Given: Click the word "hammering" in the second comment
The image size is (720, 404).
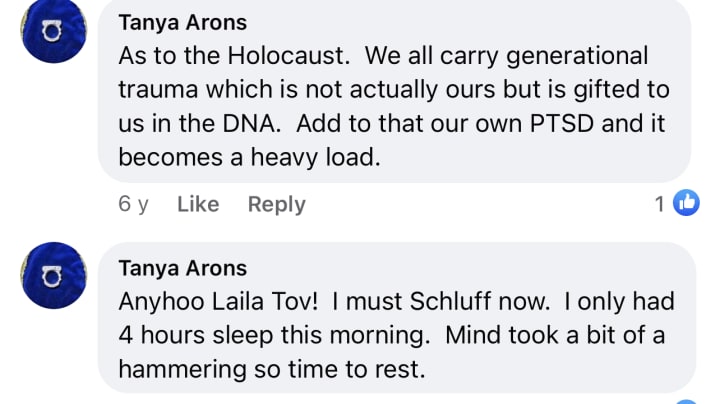Looking at the screenshot, I should click(x=187, y=369).
